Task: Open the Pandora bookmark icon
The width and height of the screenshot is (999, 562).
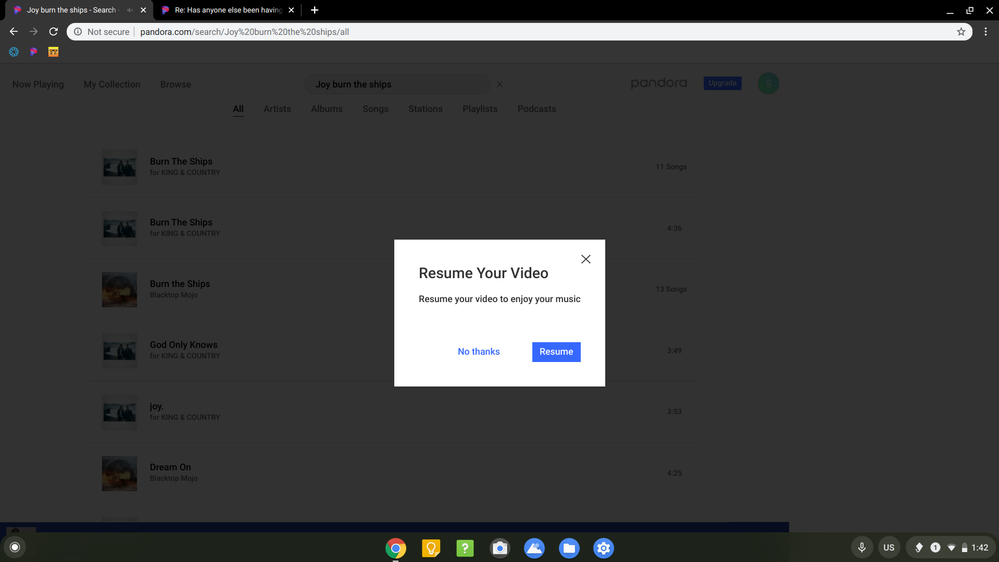Action: (34, 52)
